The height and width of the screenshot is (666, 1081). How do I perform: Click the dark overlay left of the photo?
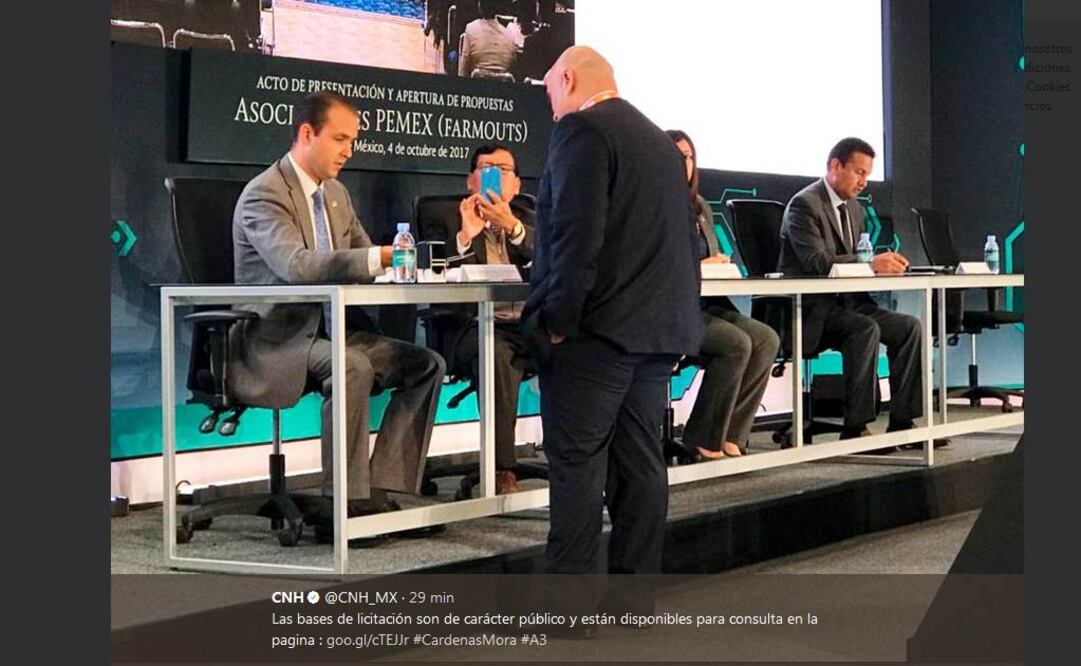click(x=55, y=333)
